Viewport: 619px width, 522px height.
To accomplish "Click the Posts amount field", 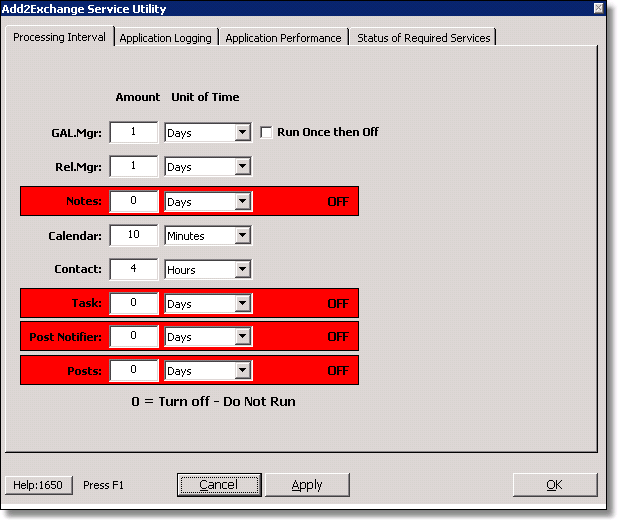I will point(134,370).
